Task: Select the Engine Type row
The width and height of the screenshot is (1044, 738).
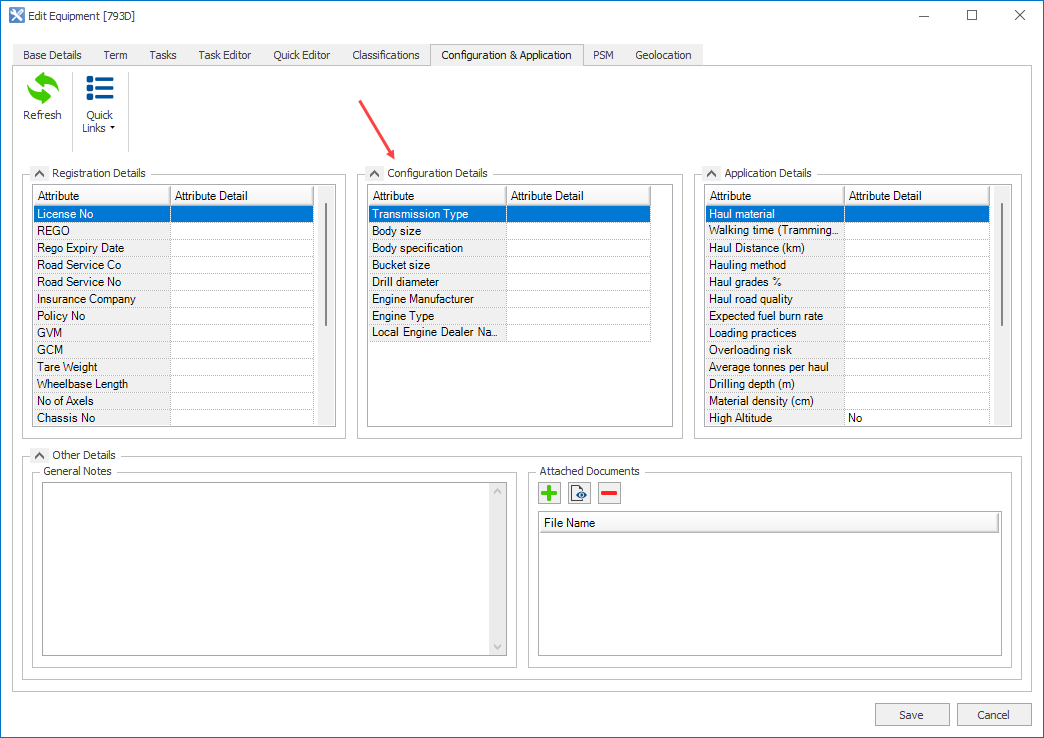Action: click(x=509, y=316)
